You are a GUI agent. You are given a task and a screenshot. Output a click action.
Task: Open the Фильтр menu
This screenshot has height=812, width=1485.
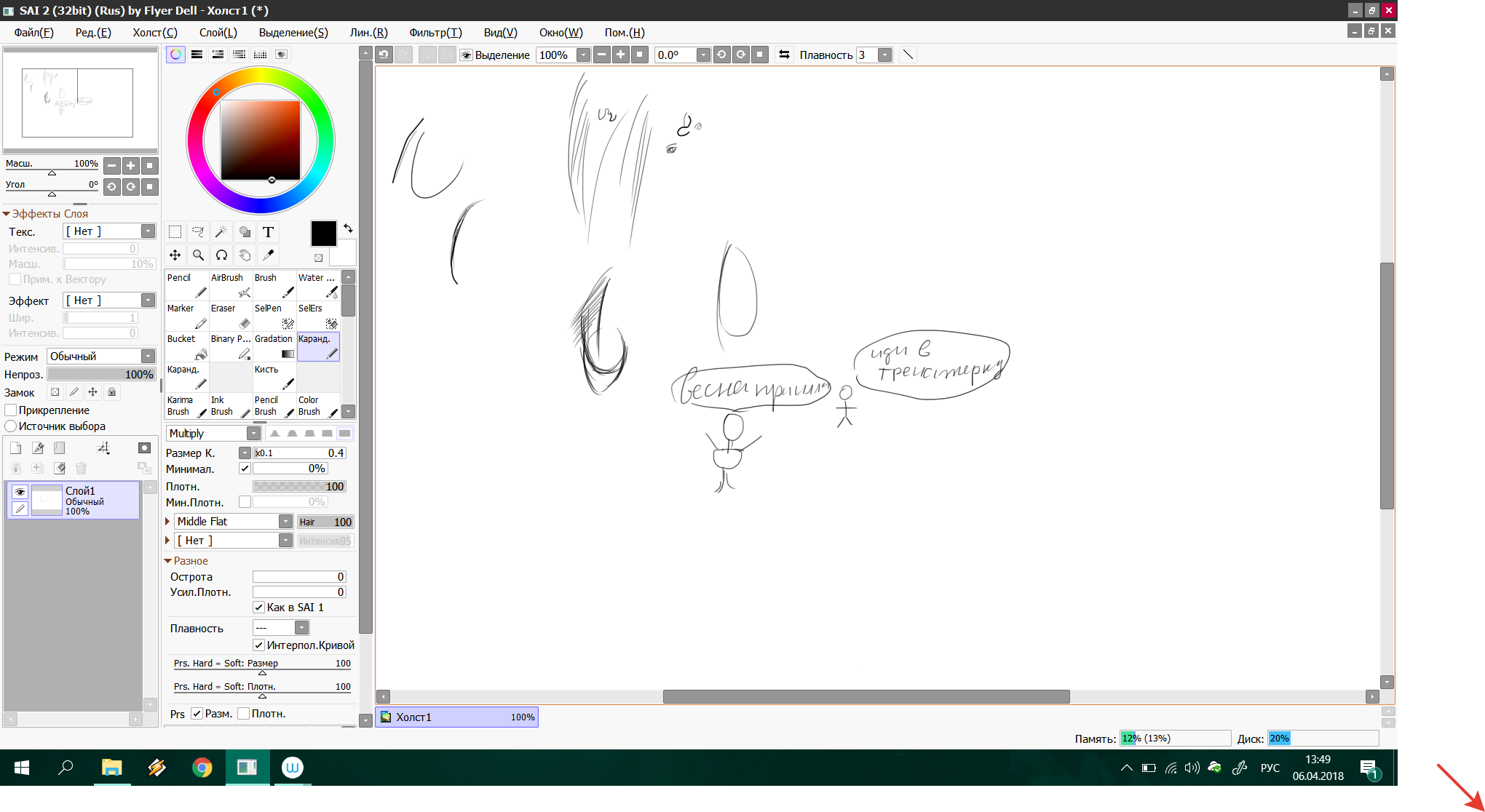click(435, 32)
